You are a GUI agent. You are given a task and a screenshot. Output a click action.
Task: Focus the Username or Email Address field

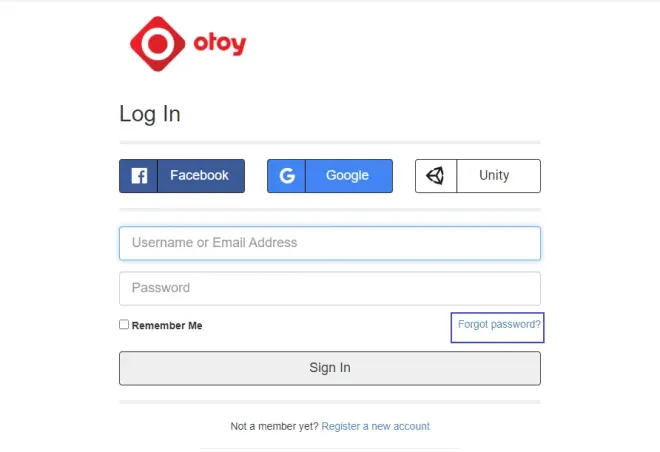[330, 243]
